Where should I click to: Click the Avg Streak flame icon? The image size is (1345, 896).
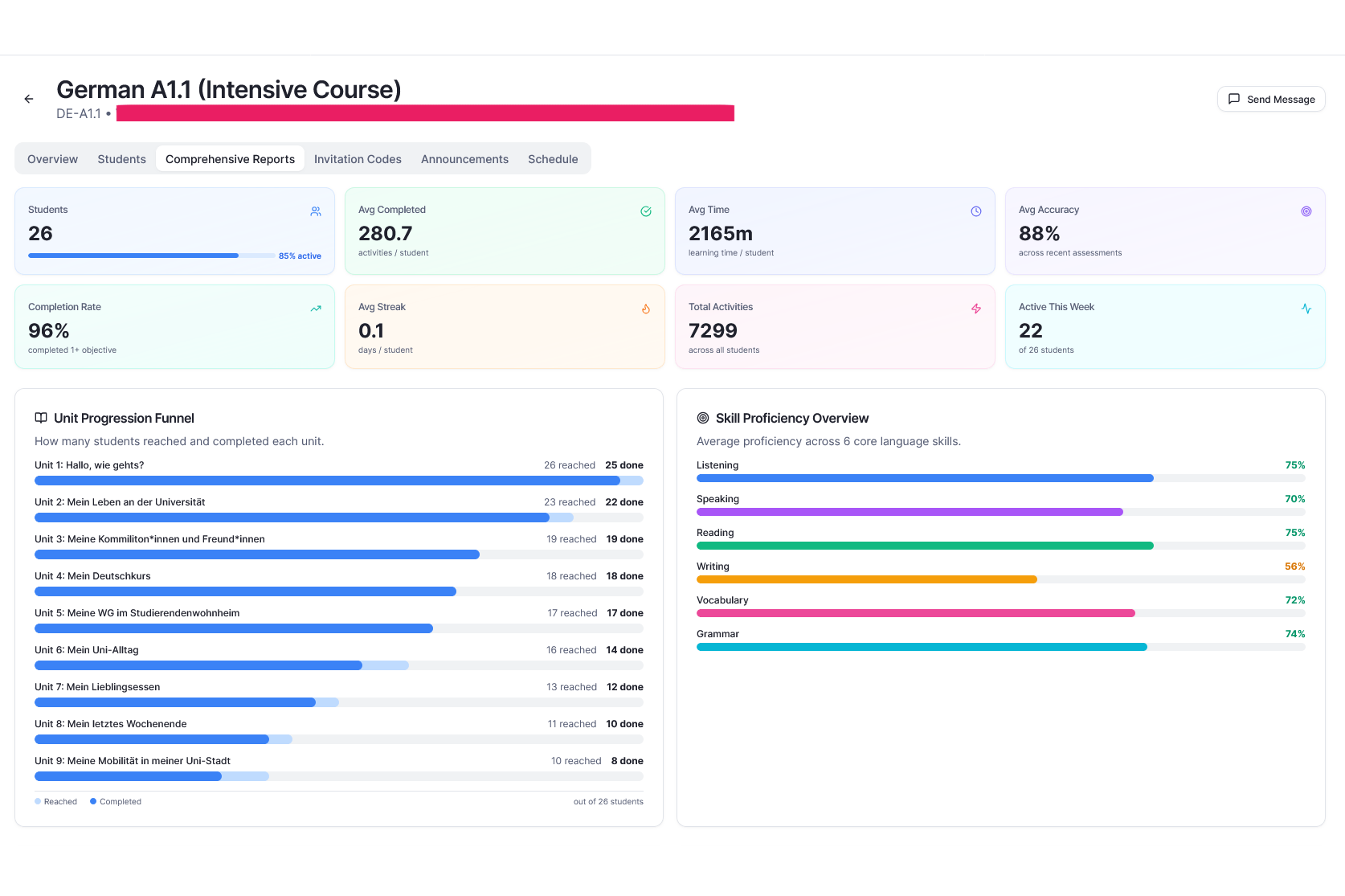pos(646,309)
